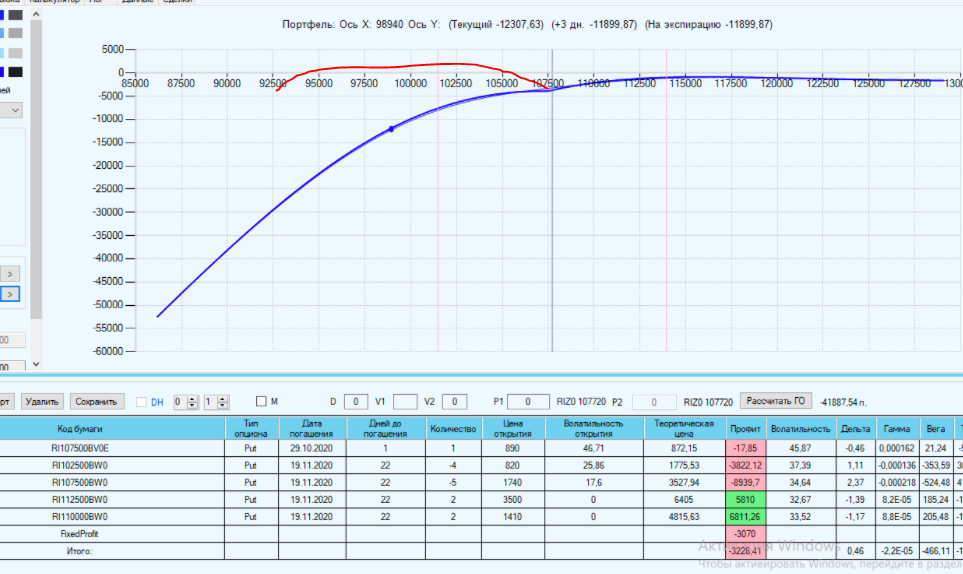Click the left panel scrollbar down arrow
This screenshot has height=574, width=963.
click(36, 364)
